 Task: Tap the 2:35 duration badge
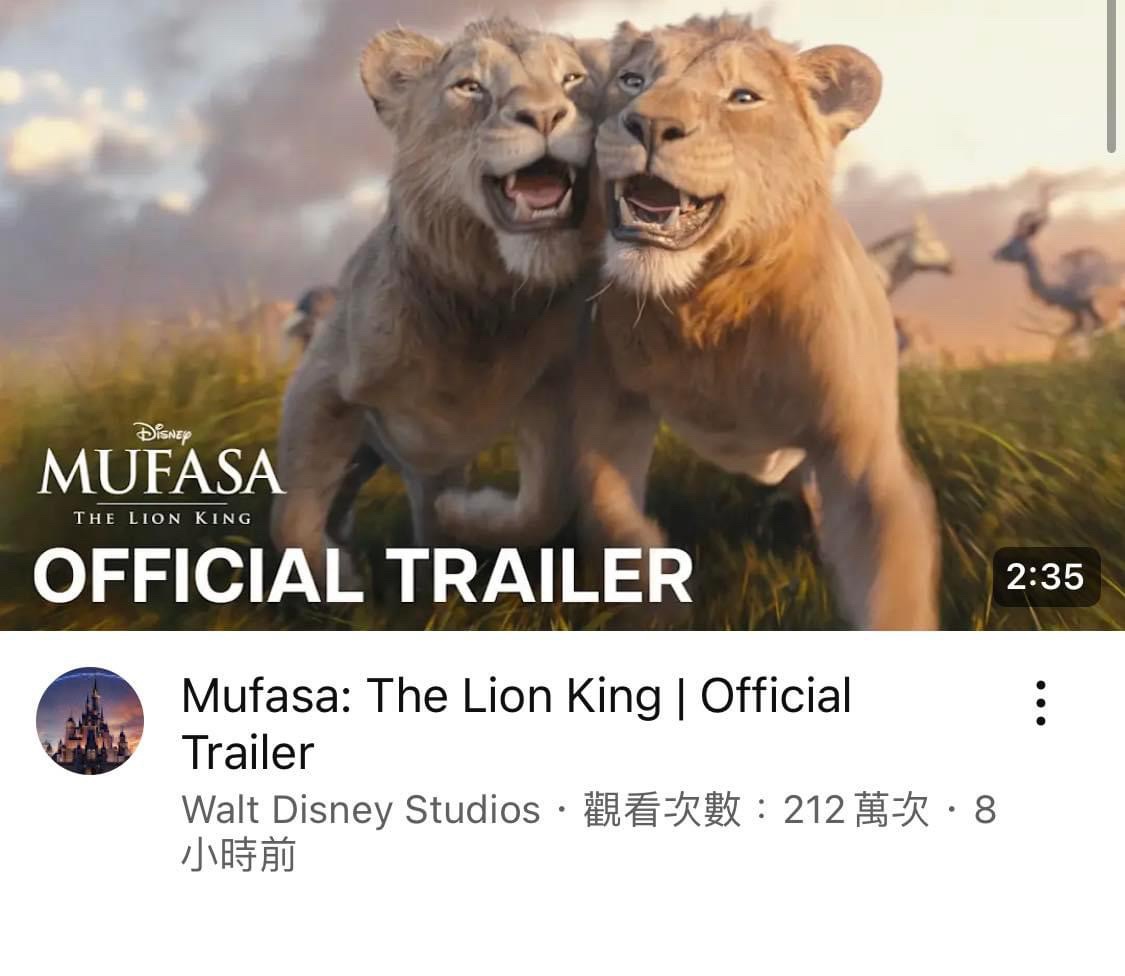(x=1045, y=576)
